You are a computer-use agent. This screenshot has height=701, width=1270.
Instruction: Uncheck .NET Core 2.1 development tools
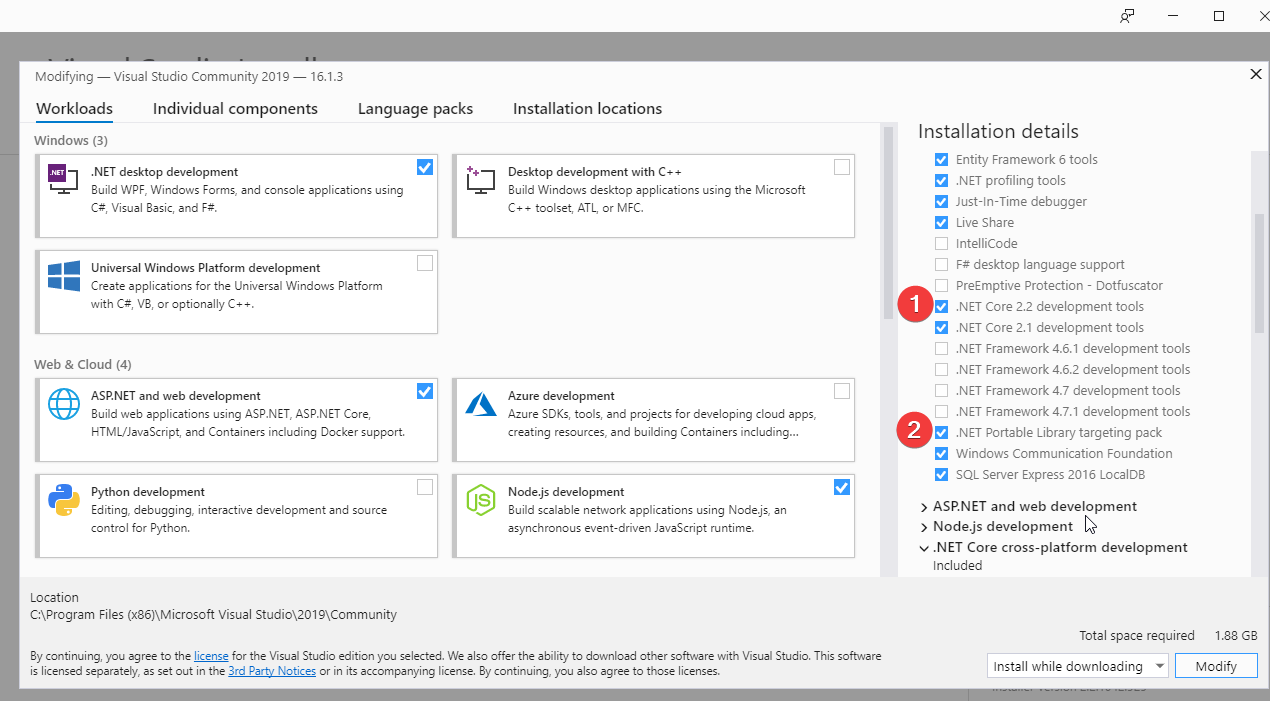coord(941,327)
